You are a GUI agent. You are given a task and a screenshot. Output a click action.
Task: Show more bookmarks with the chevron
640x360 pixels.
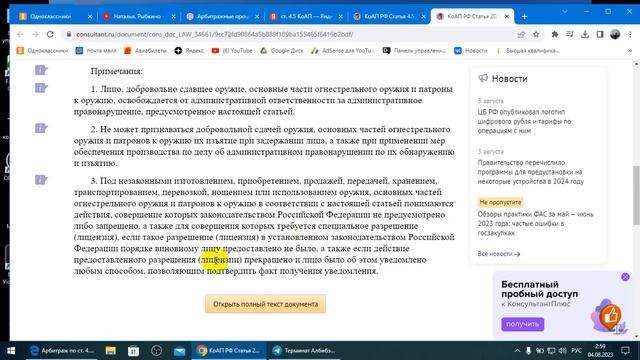pyautogui.click(x=630, y=51)
